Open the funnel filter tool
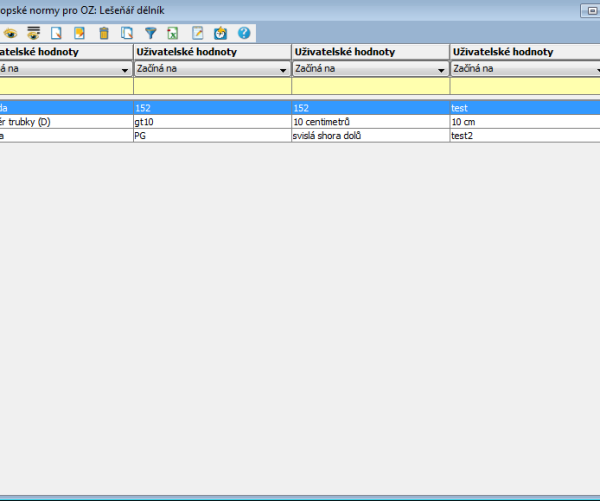Screen dimensions: 600x501 pos(151,33)
